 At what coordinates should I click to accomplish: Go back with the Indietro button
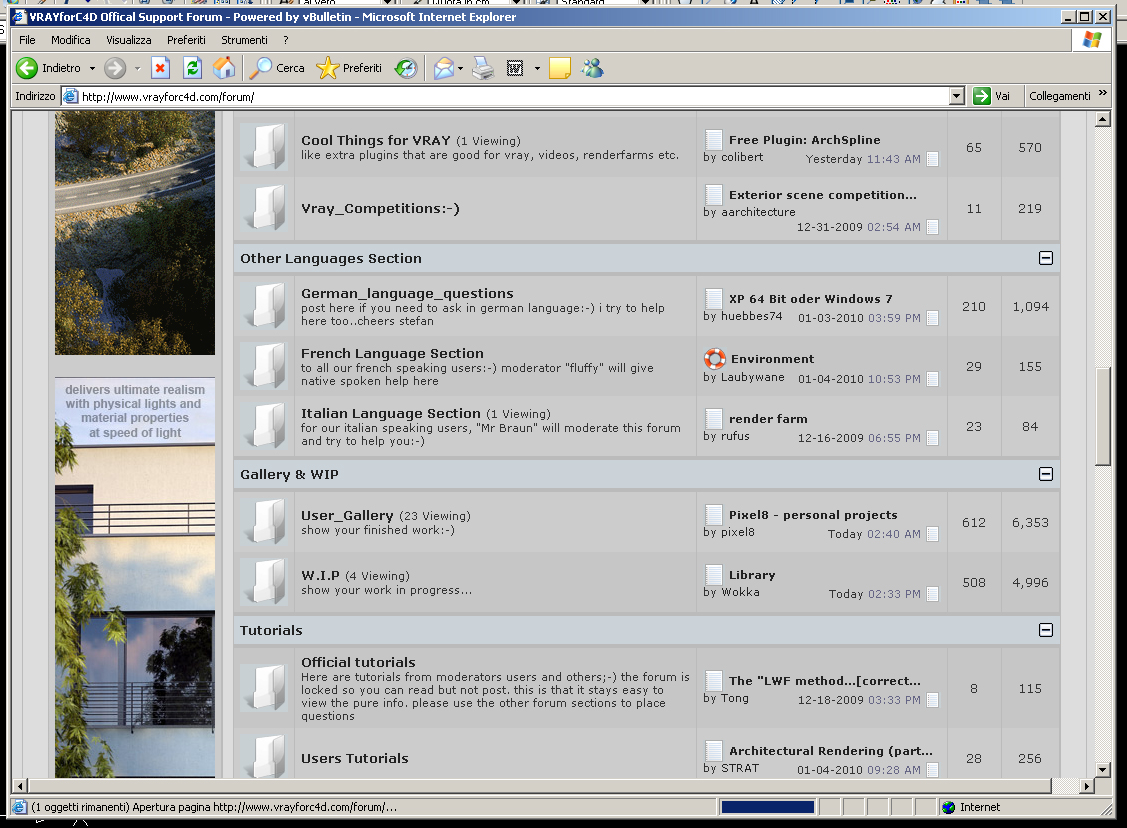(x=48, y=68)
